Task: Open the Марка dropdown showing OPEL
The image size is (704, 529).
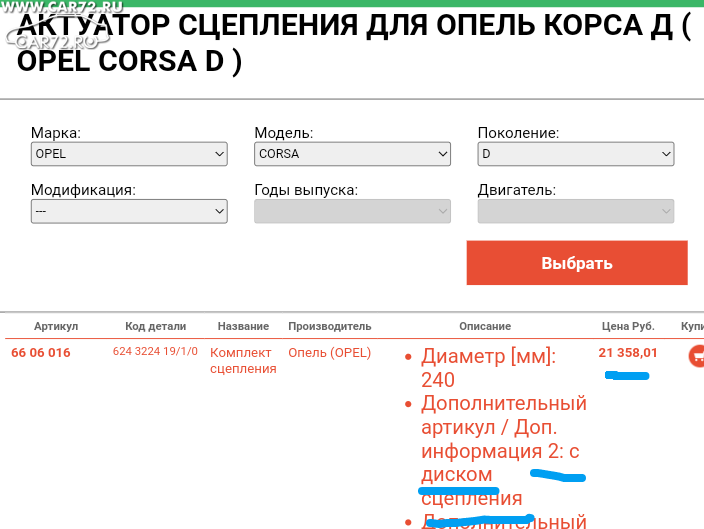Action: point(129,154)
